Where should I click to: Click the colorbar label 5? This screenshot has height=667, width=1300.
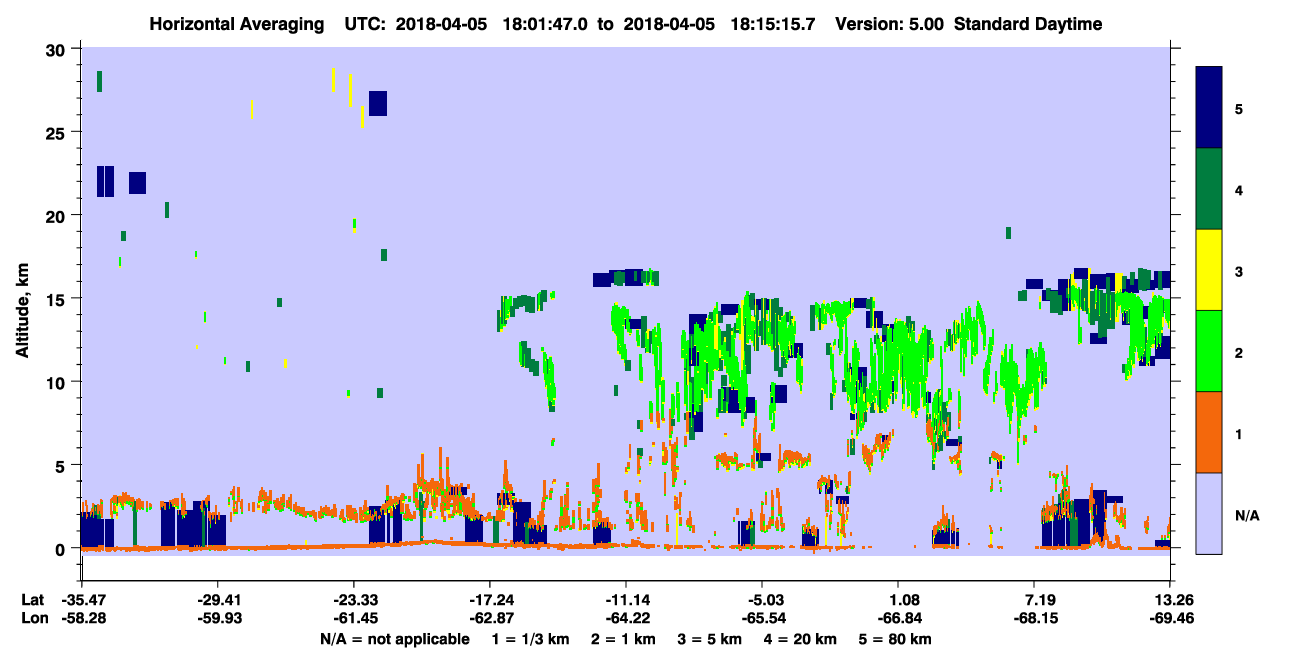(1239, 108)
